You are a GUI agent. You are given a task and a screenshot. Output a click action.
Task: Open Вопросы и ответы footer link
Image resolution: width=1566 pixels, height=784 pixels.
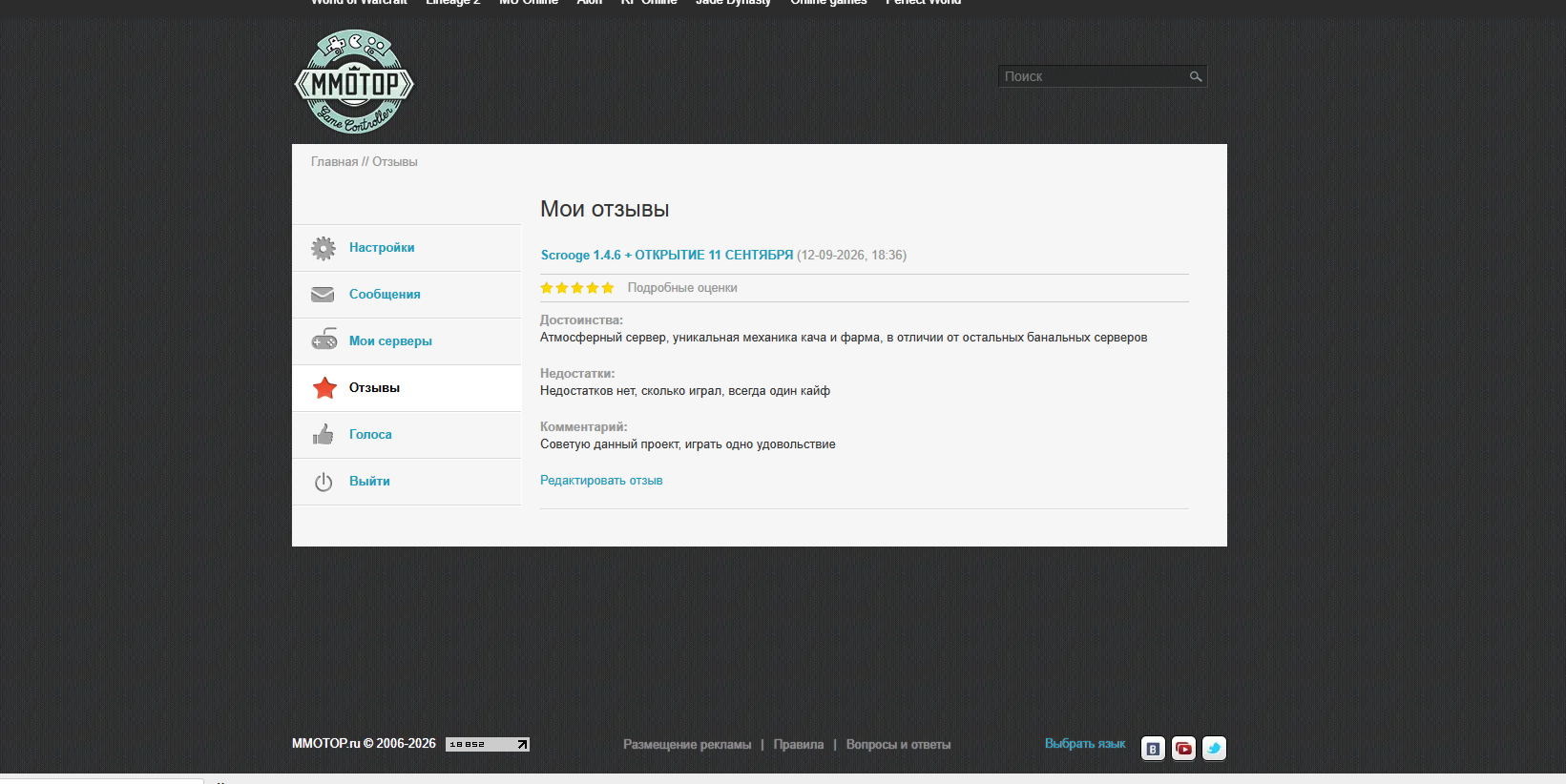pyautogui.click(x=898, y=745)
